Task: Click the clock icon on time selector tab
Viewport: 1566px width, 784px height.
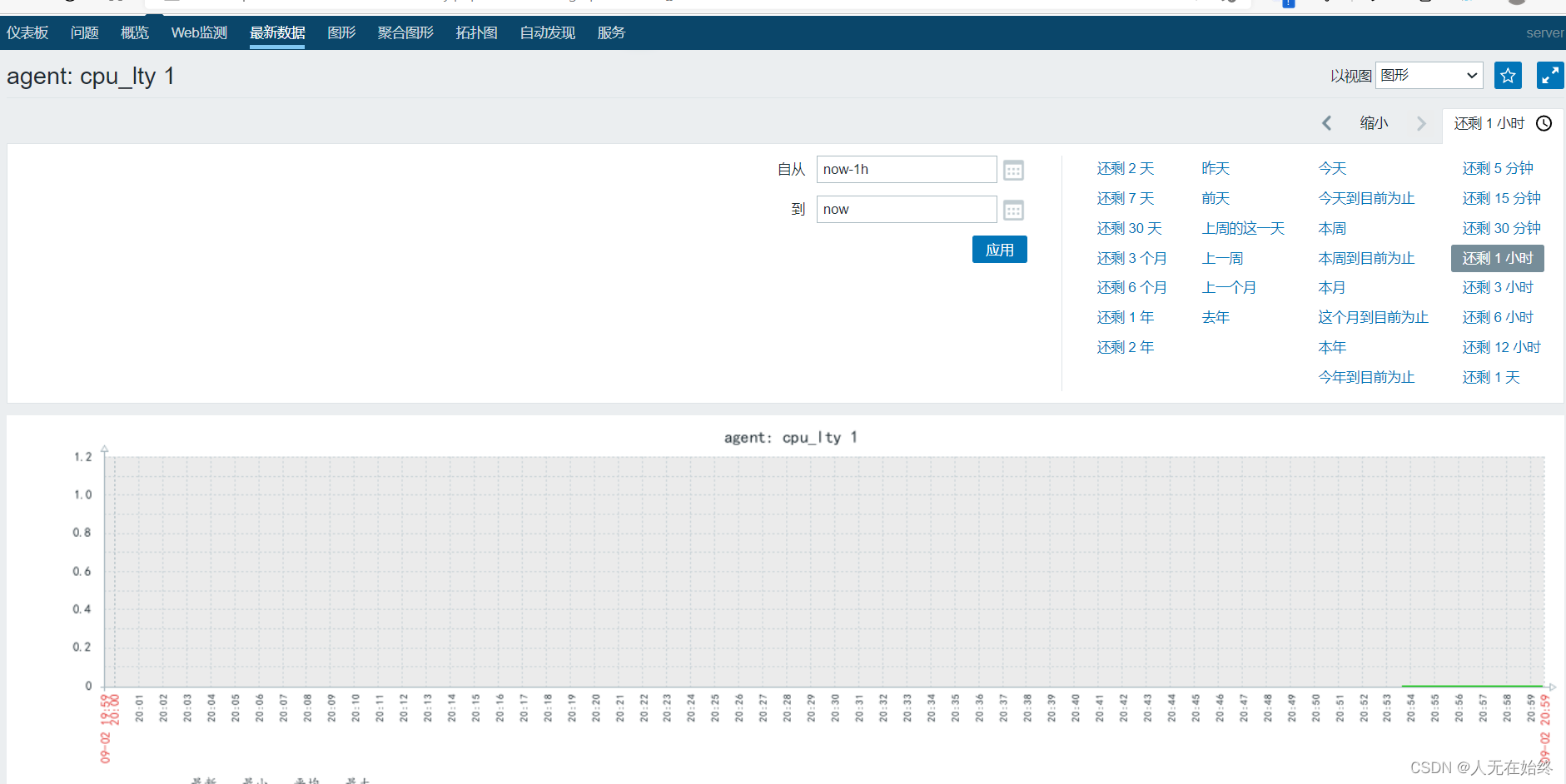Action: (x=1544, y=123)
